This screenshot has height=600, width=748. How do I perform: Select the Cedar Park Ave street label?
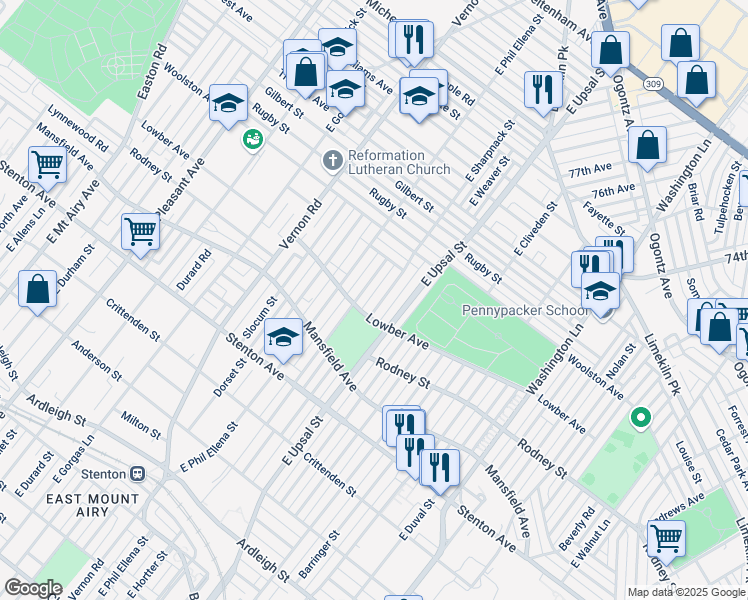tap(731, 460)
